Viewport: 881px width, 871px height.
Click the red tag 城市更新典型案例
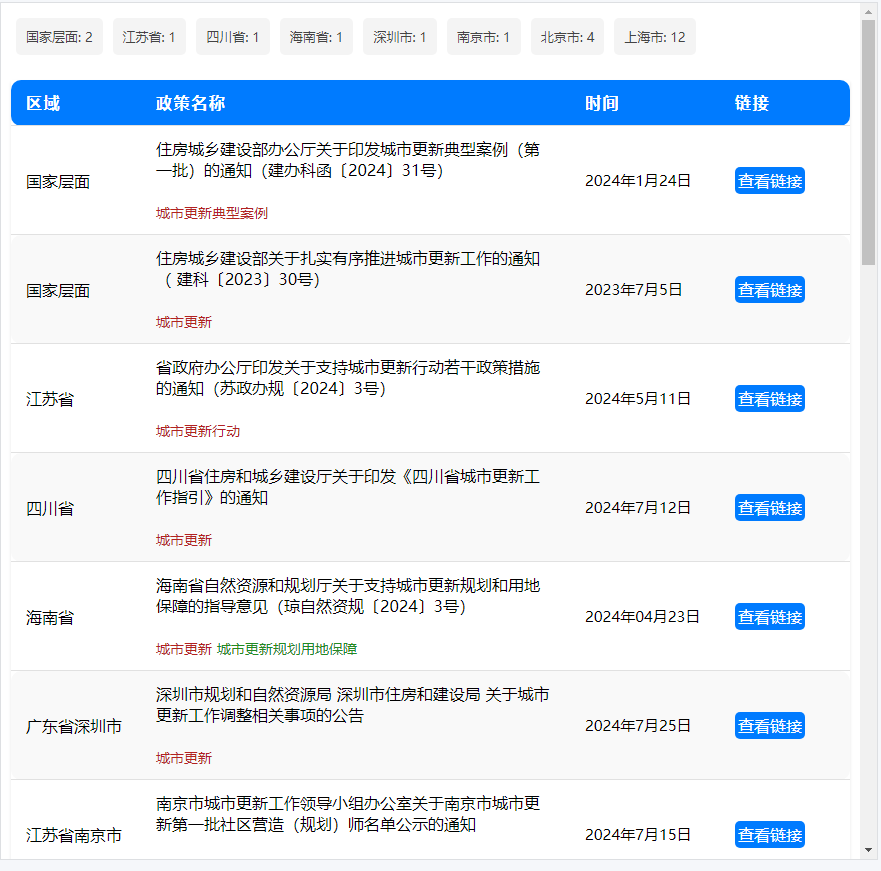[212, 214]
